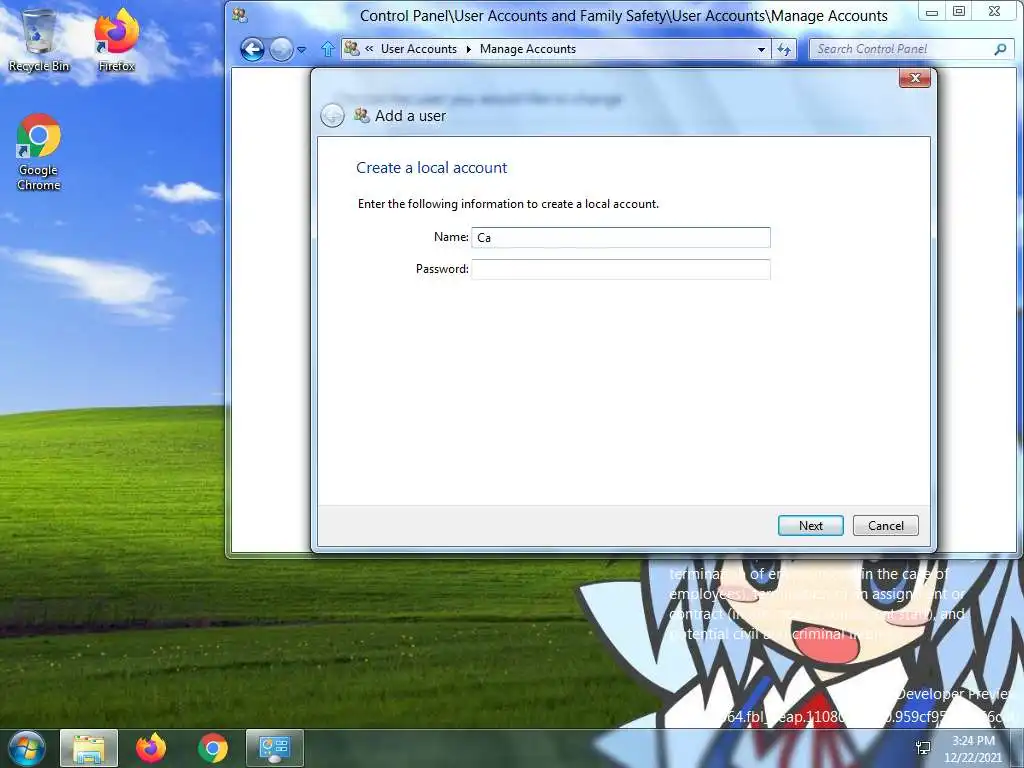The image size is (1024, 768).
Task: Click the Back arrow in Control Panel
Action: point(252,50)
